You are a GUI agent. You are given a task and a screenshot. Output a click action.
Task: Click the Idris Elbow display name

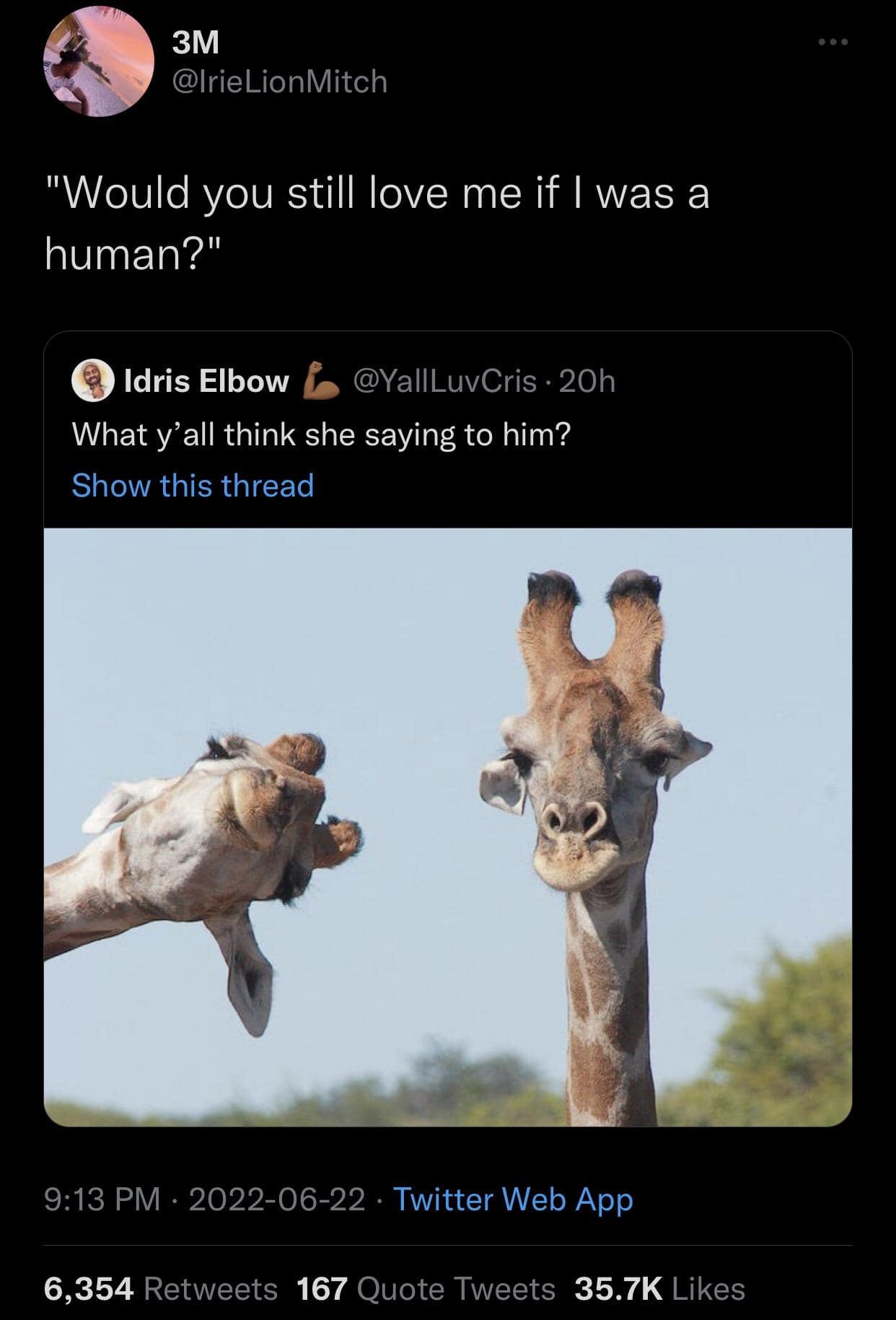click(x=206, y=381)
